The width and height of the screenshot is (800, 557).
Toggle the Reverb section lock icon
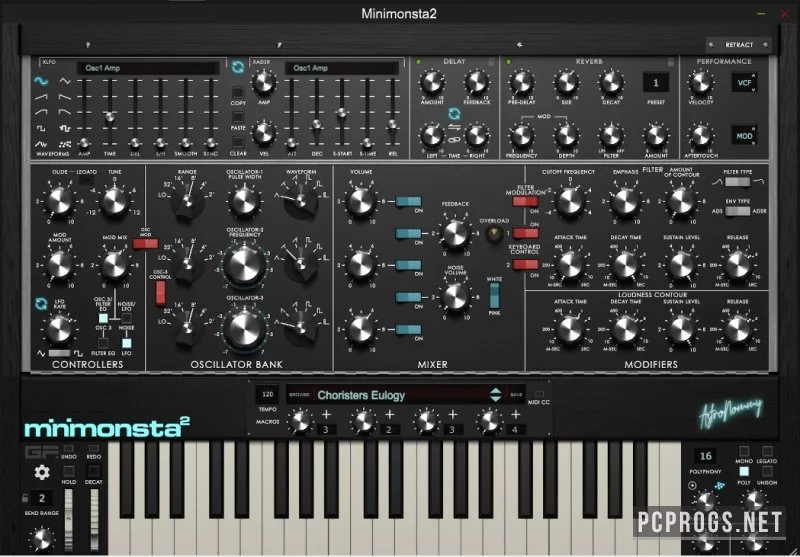pos(671,62)
